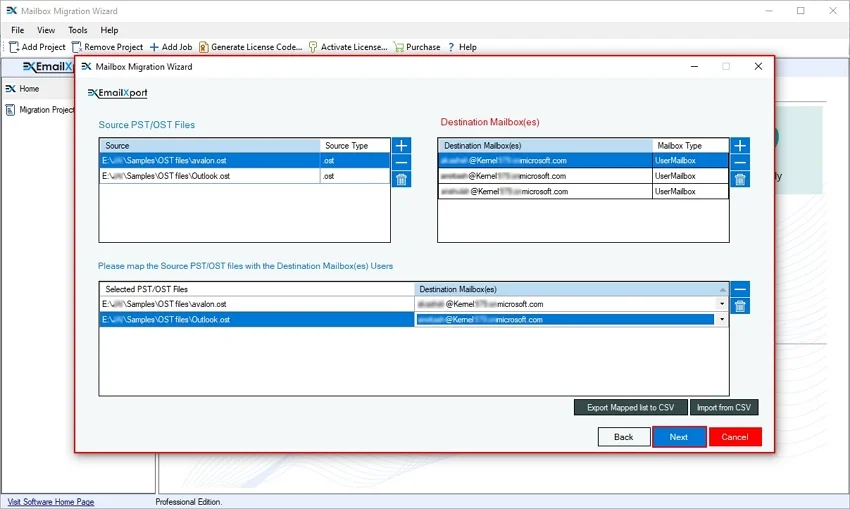Close the Mailbox Migration Wizard dialog
The width and height of the screenshot is (850, 509).
758,67
